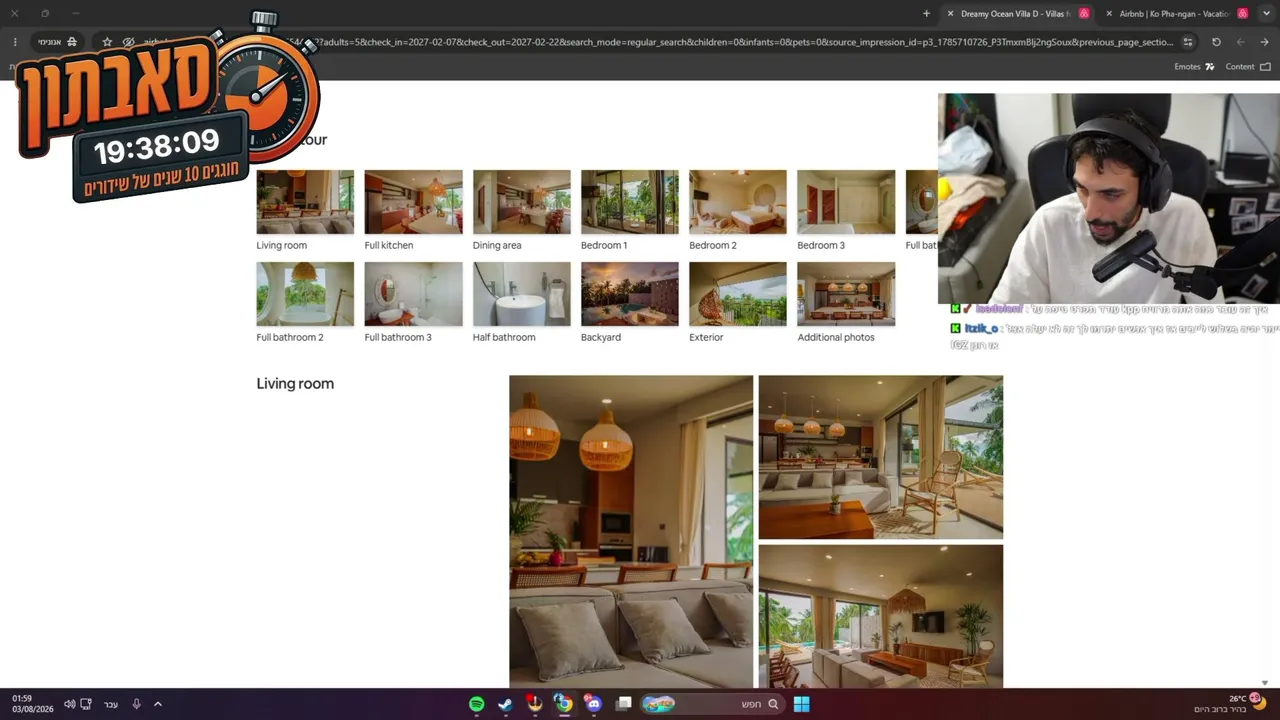The image size is (1280, 720).
Task: Open the living room photo with rattan chair
Action: [881, 457]
